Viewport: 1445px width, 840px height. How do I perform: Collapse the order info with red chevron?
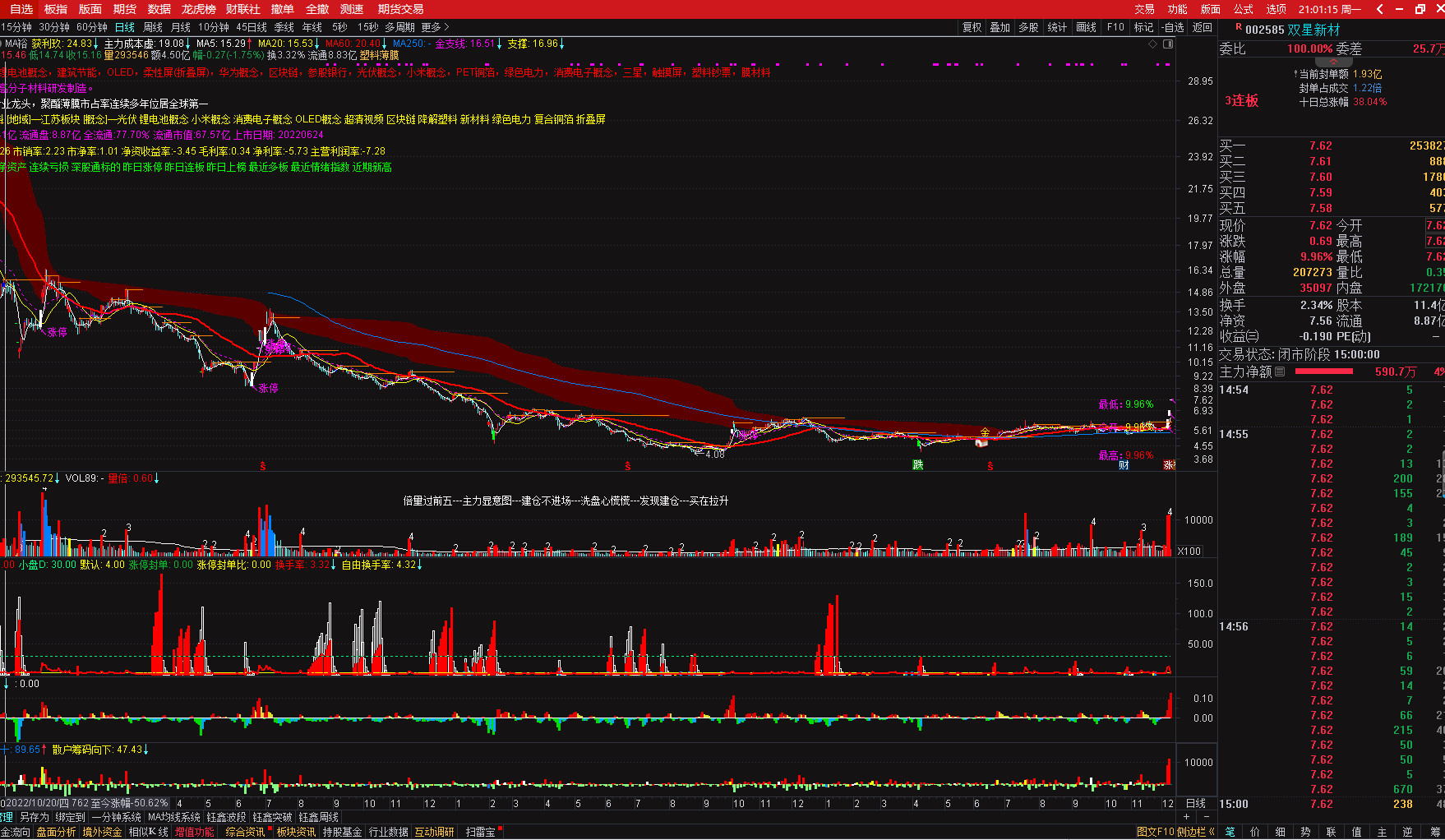click(1333, 62)
